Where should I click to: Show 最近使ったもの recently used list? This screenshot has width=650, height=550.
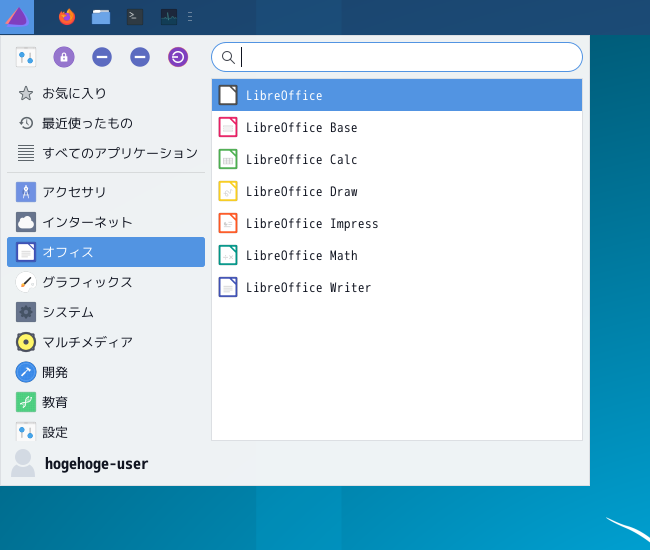(x=106, y=123)
